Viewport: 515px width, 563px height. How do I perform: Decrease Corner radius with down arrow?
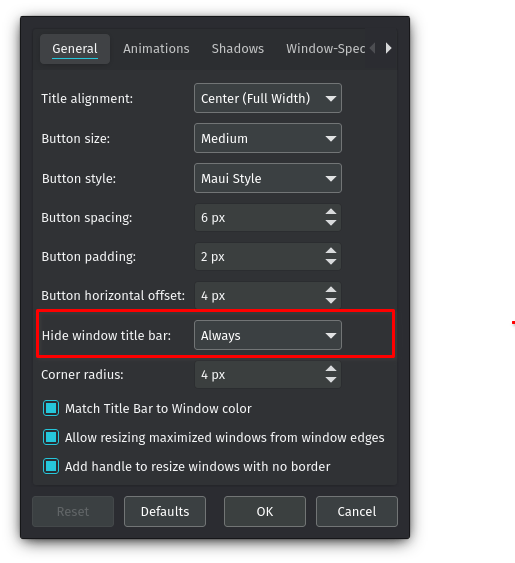click(x=331, y=380)
